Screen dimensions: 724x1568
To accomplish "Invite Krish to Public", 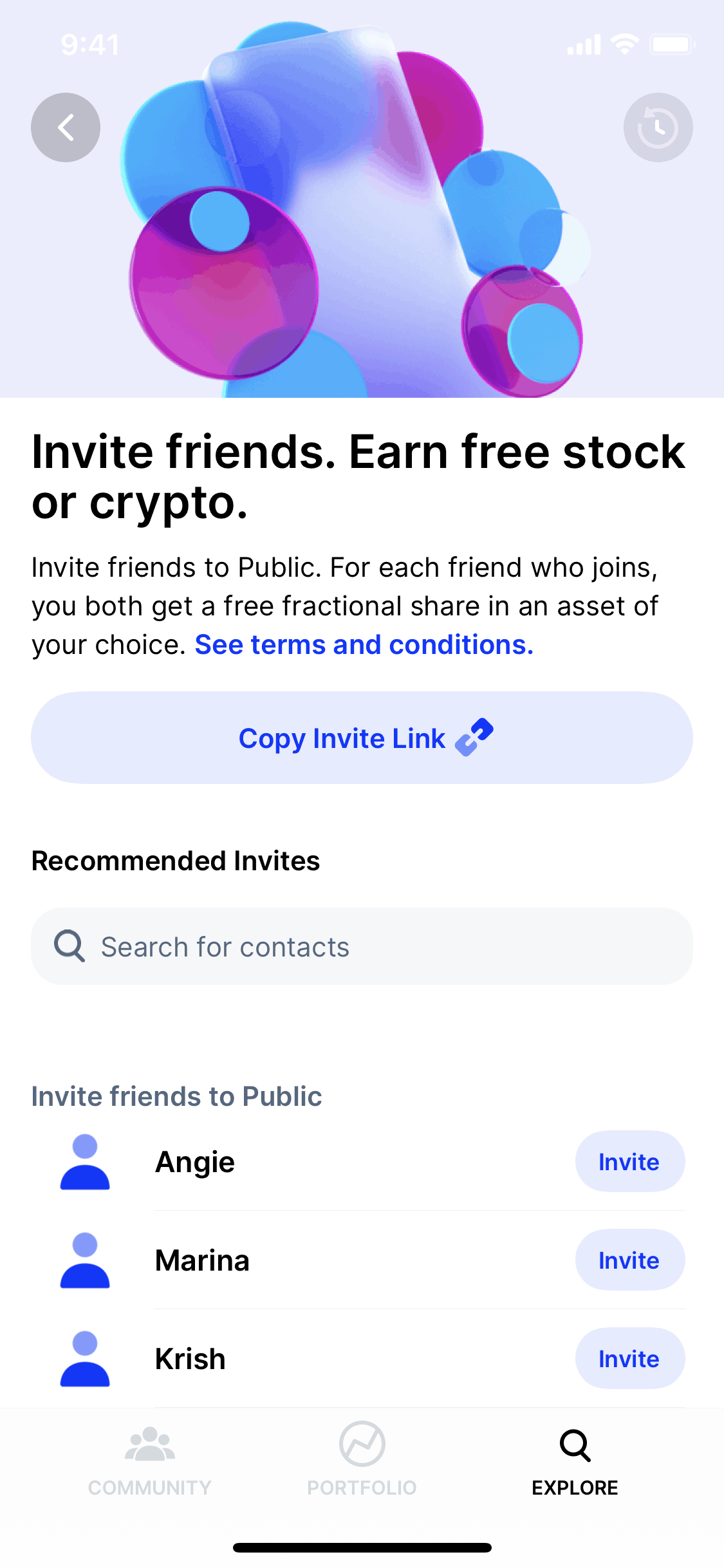I will 629,1359.
